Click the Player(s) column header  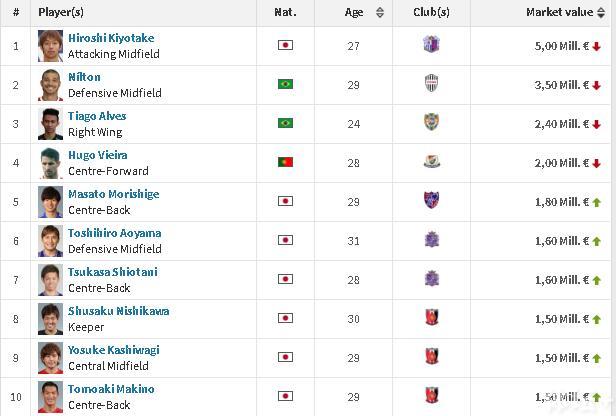[61, 12]
